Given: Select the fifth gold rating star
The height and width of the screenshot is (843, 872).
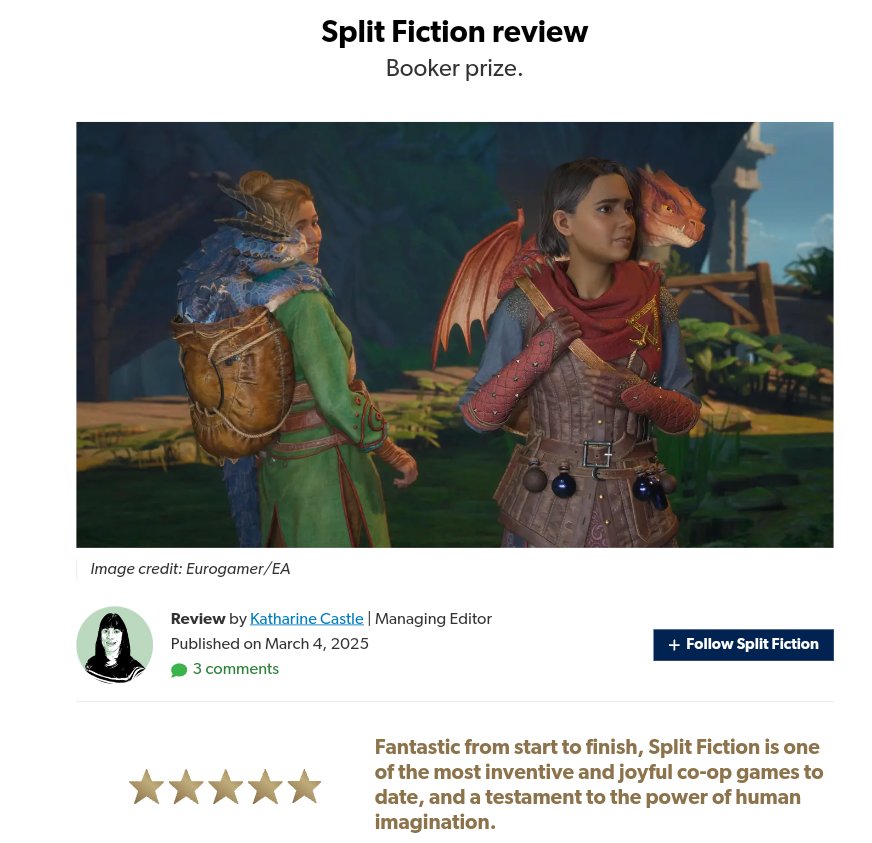Looking at the screenshot, I should point(304,787).
